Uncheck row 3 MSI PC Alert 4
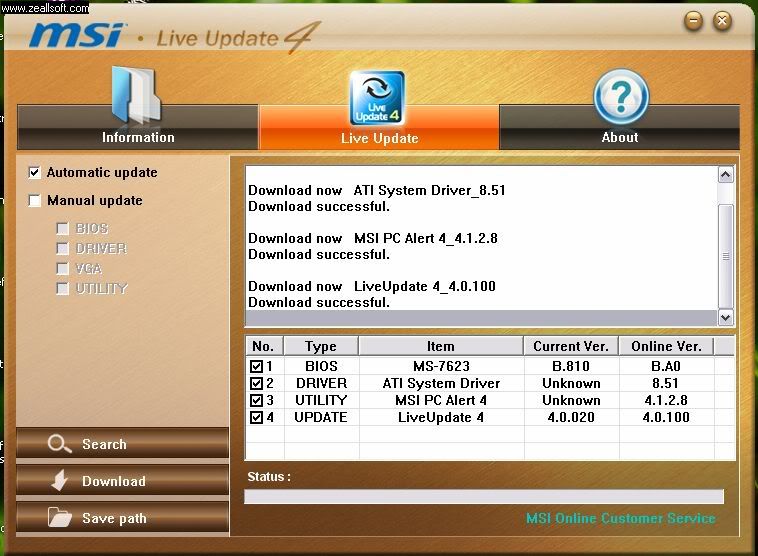This screenshot has width=758, height=556. pos(256,400)
